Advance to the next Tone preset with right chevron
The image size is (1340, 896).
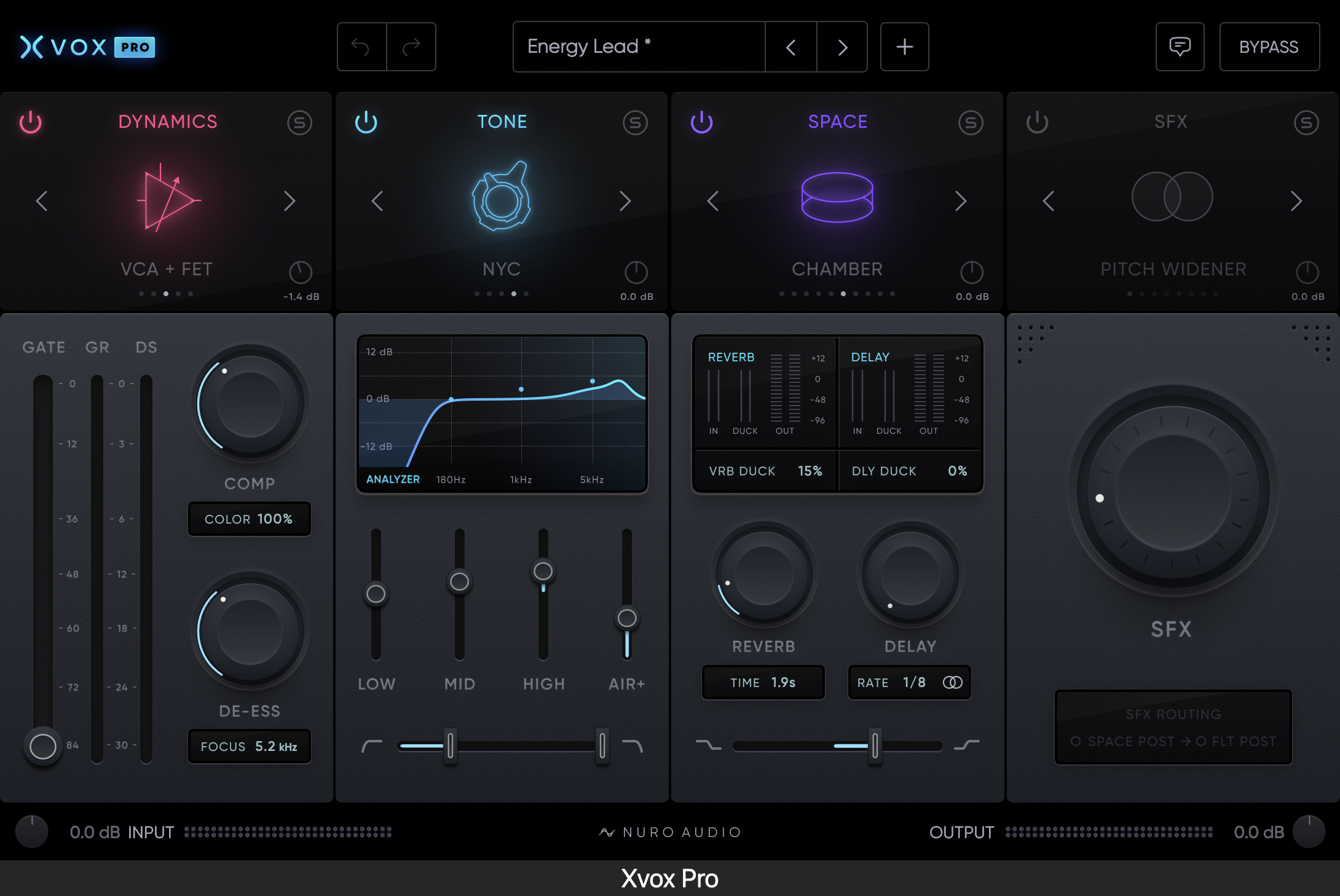point(626,201)
